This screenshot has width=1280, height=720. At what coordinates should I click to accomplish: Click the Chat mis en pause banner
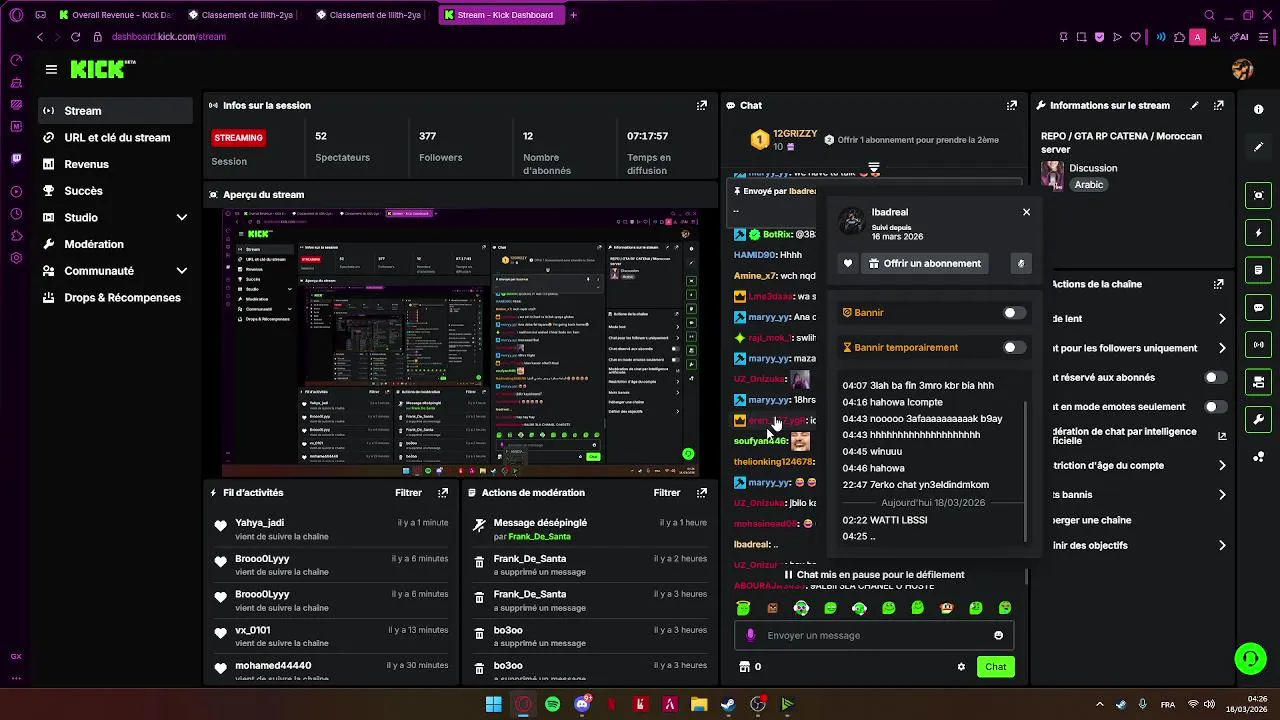tap(875, 575)
